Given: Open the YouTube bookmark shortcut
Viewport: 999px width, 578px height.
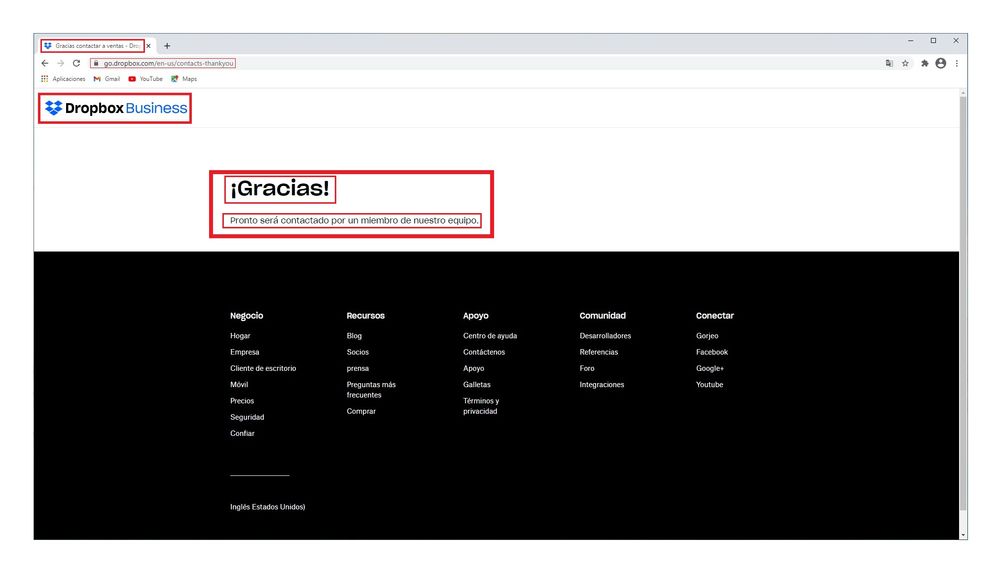Looking at the screenshot, I should [145, 78].
